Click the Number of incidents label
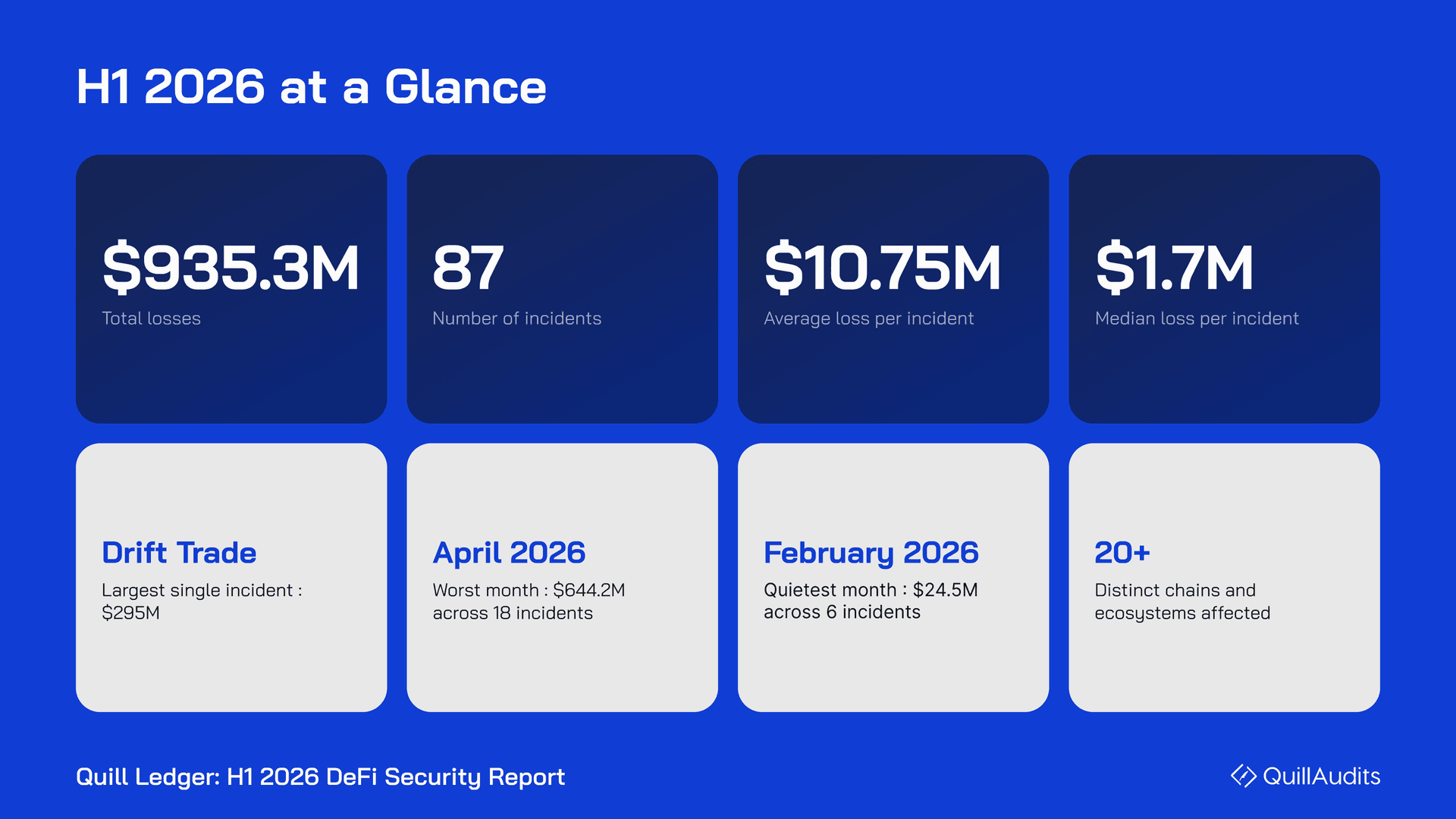The height and width of the screenshot is (819, 1456). (x=516, y=318)
